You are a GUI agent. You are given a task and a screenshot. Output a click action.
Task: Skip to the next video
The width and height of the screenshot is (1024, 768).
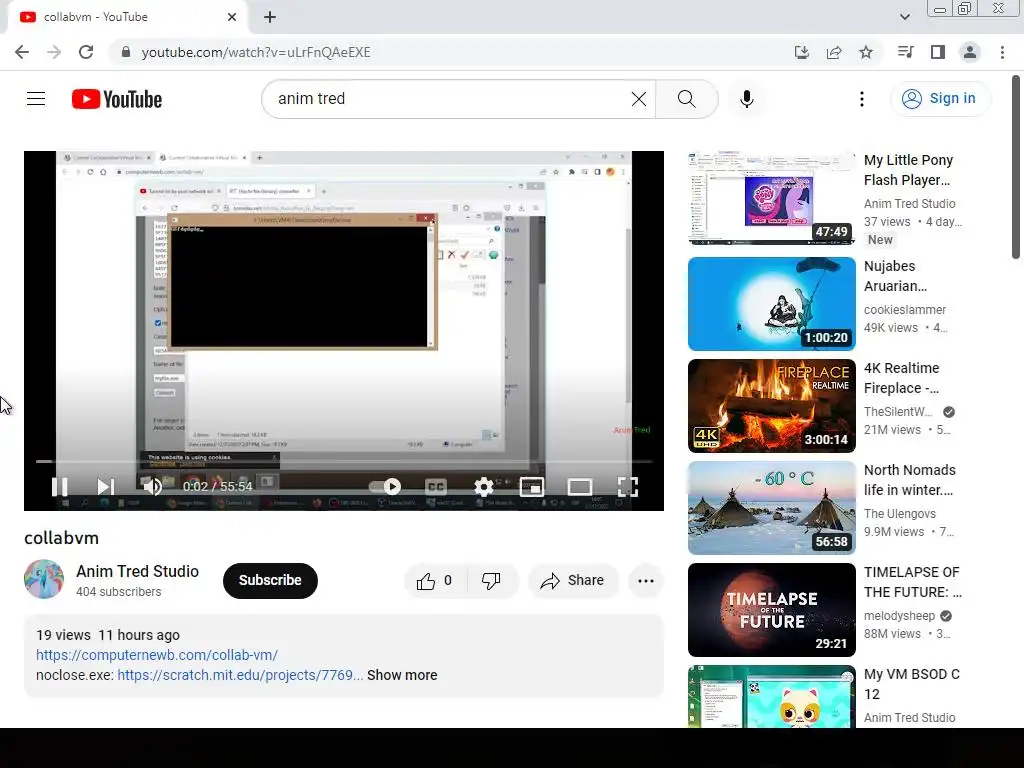click(105, 487)
